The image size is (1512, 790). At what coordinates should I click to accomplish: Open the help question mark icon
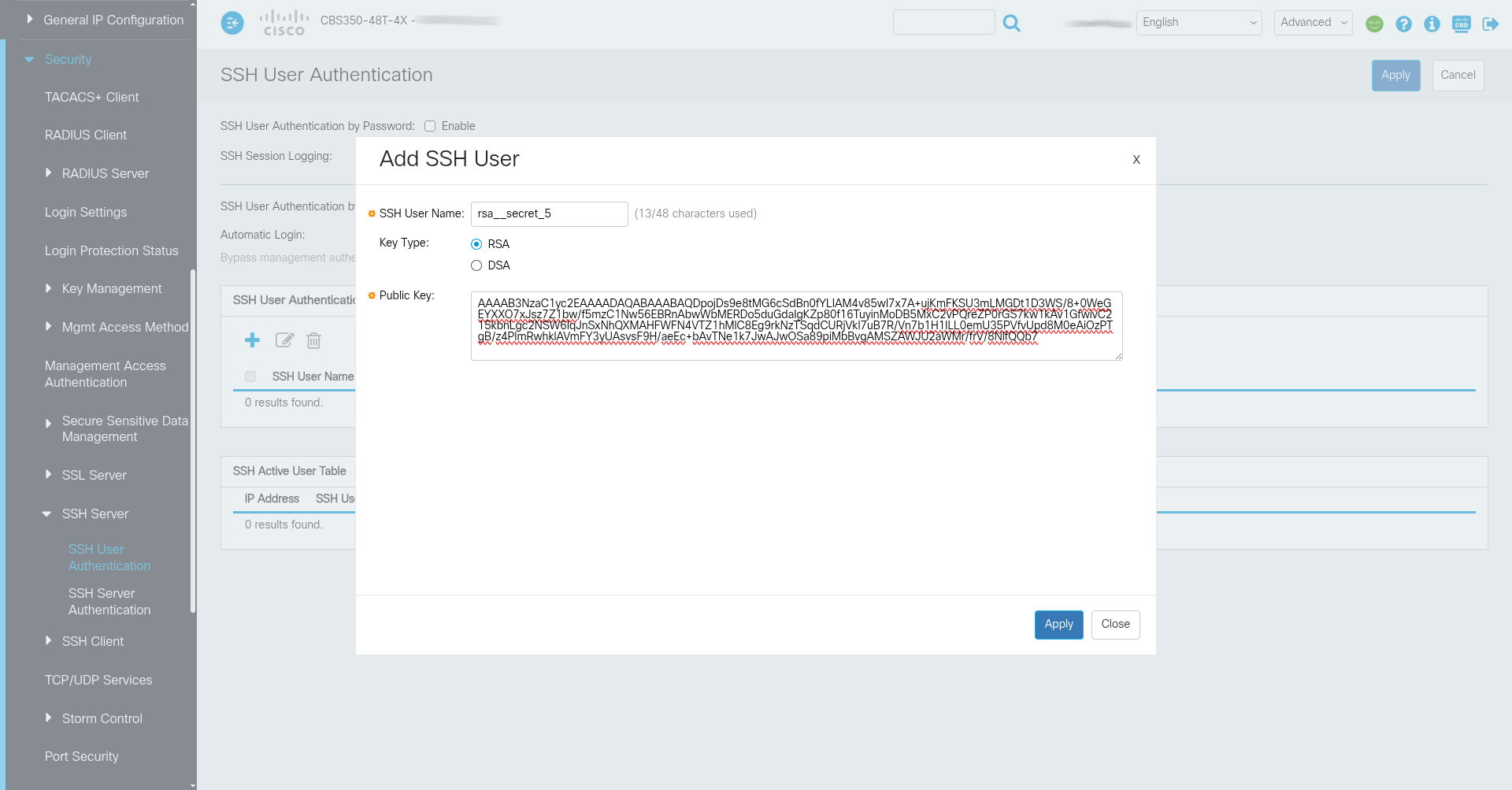point(1403,24)
